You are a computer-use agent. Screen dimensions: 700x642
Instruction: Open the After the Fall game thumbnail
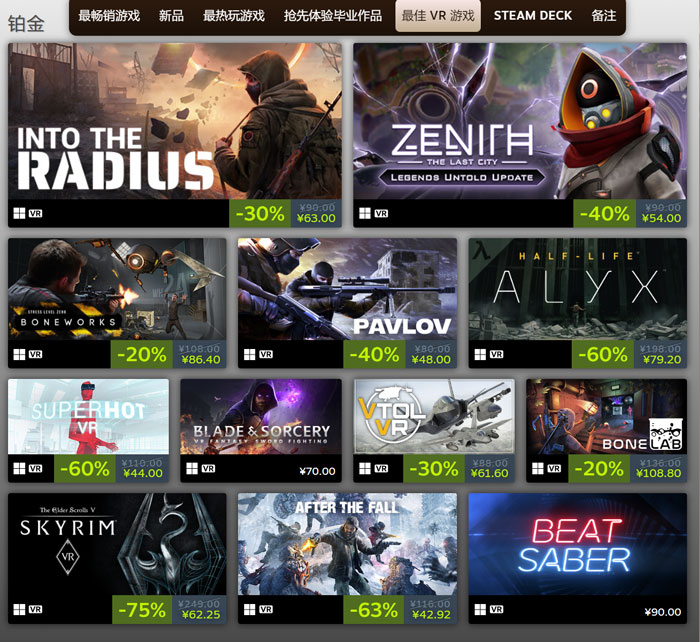point(347,544)
